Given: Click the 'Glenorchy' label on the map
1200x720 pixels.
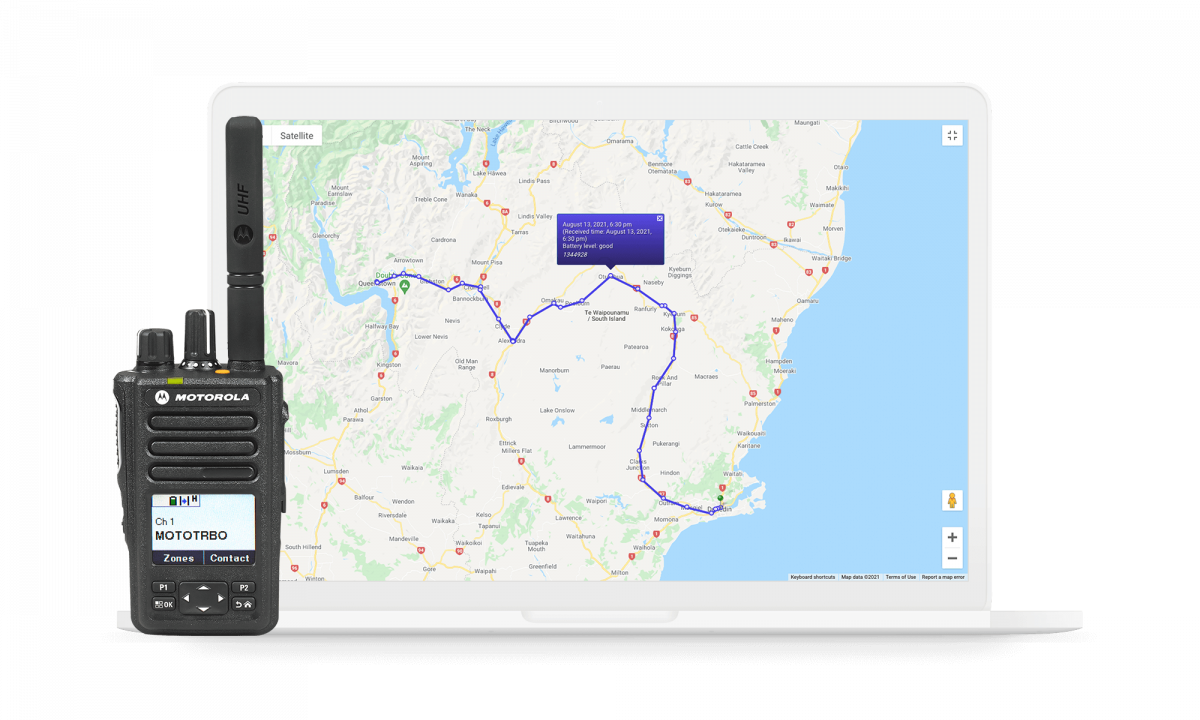Looking at the screenshot, I should (x=326, y=236).
